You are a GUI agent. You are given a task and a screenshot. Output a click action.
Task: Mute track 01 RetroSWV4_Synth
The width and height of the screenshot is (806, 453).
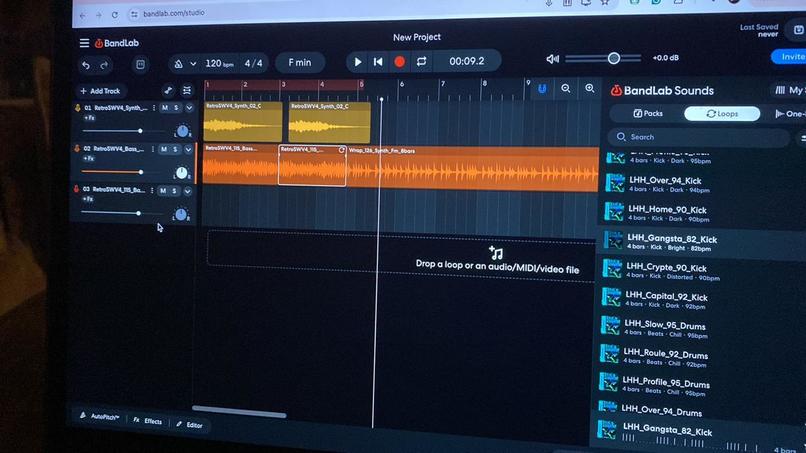[164, 108]
